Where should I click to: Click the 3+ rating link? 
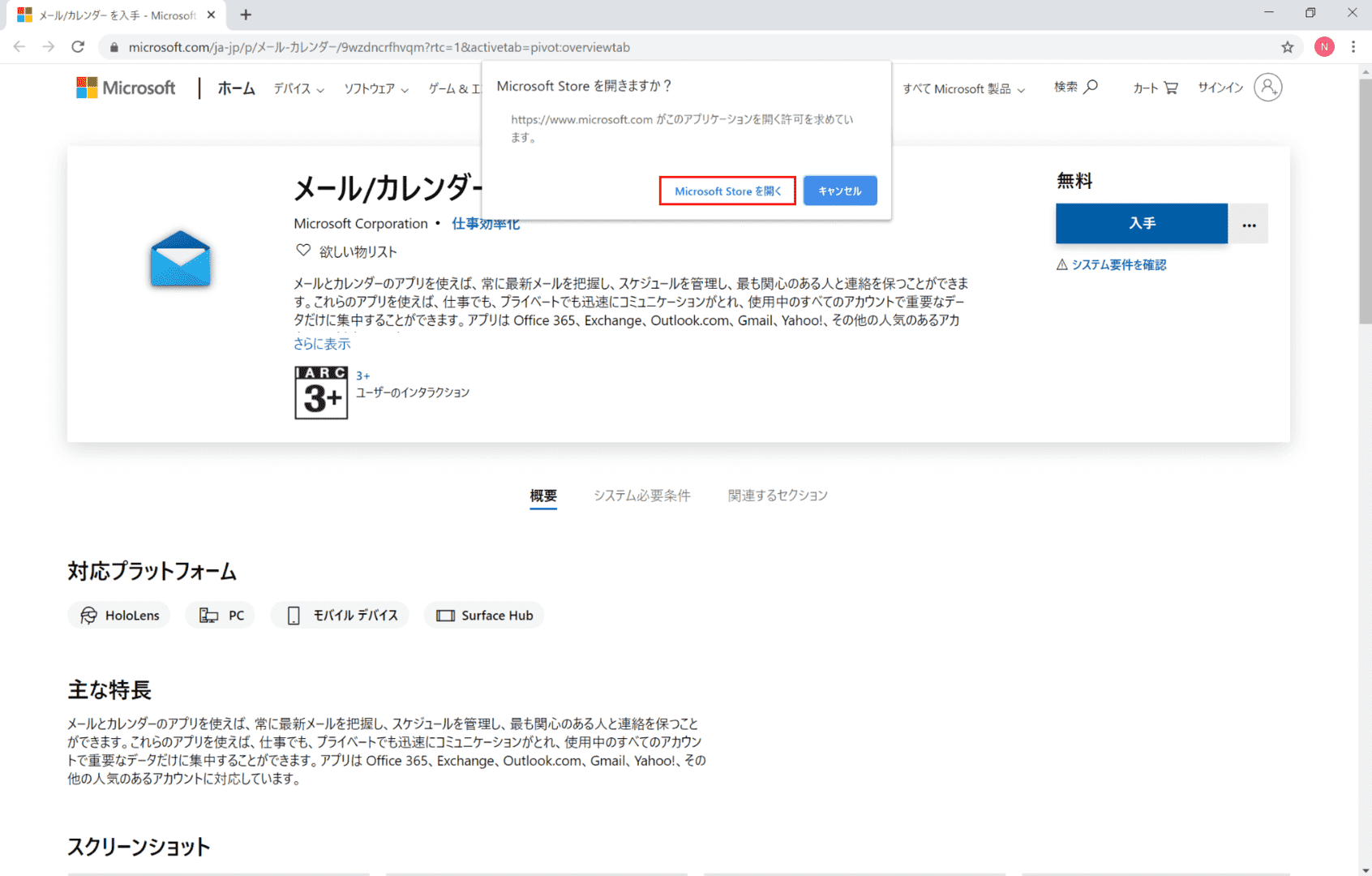tap(363, 376)
